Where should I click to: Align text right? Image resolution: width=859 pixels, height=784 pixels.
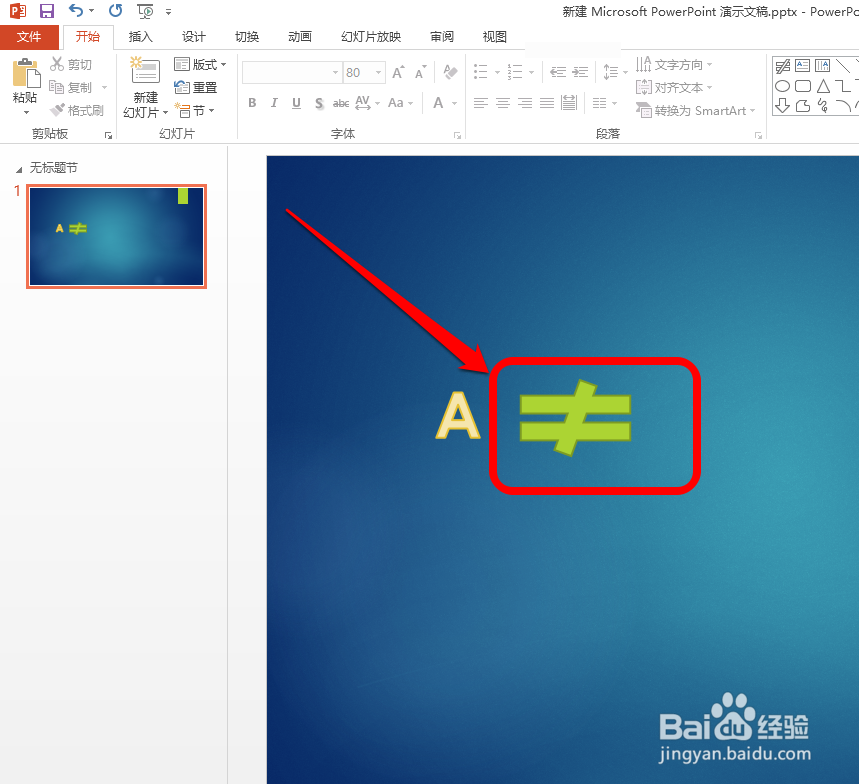point(525,102)
